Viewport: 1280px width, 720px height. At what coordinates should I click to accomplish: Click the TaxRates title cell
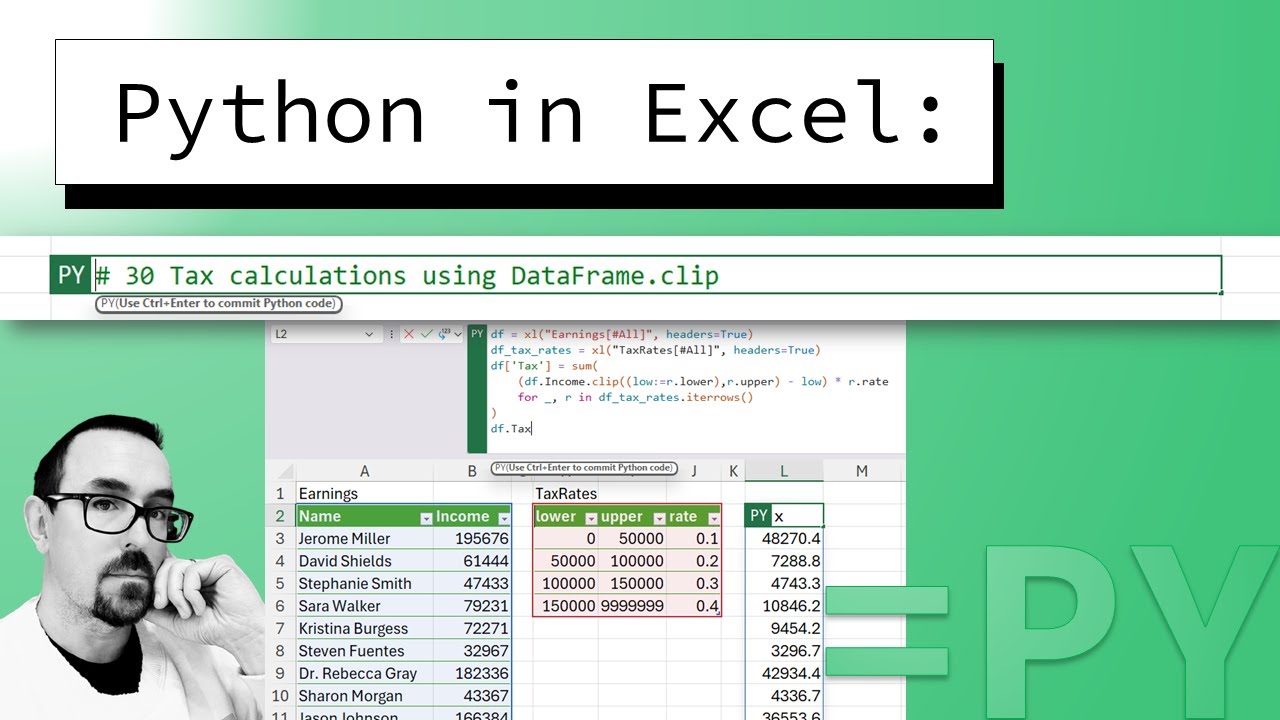tap(566, 494)
